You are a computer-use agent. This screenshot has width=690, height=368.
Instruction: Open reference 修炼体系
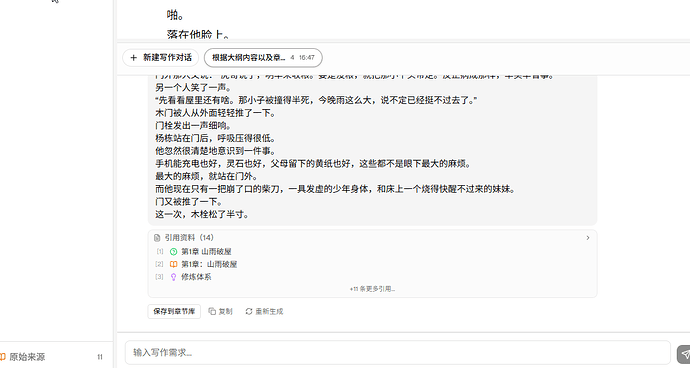coord(196,277)
